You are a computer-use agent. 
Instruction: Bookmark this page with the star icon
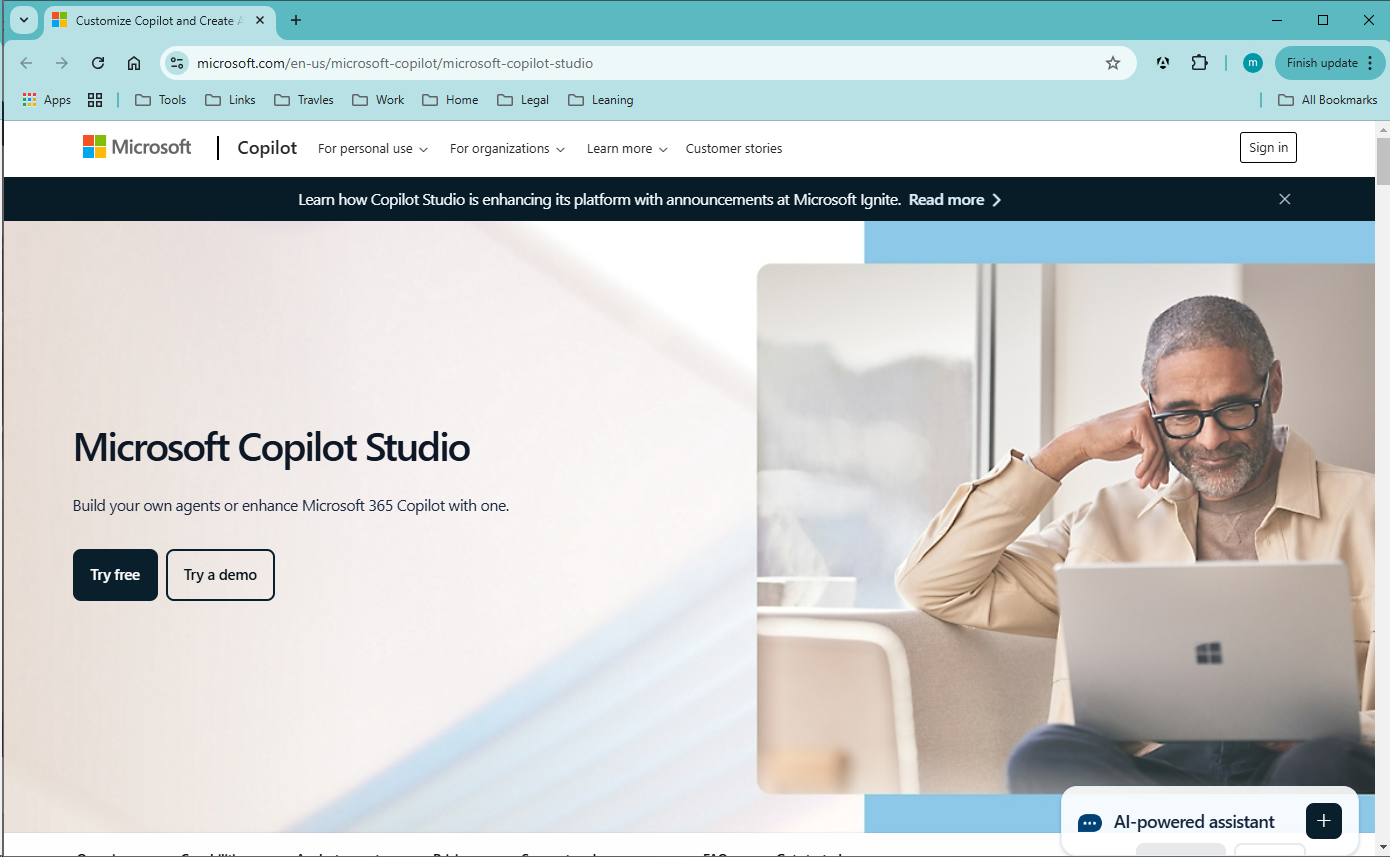1113,63
